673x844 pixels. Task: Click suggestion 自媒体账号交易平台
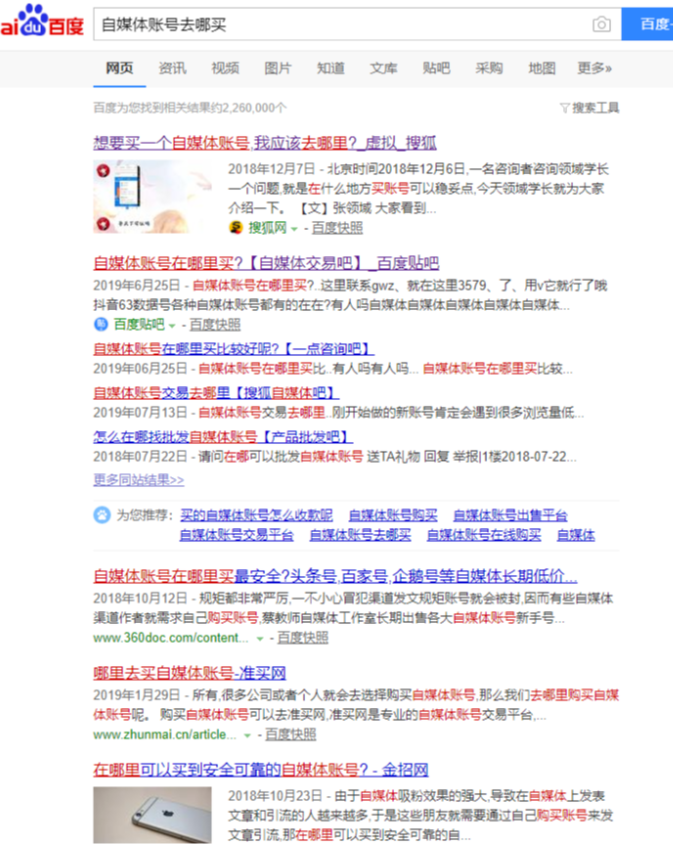point(236,534)
